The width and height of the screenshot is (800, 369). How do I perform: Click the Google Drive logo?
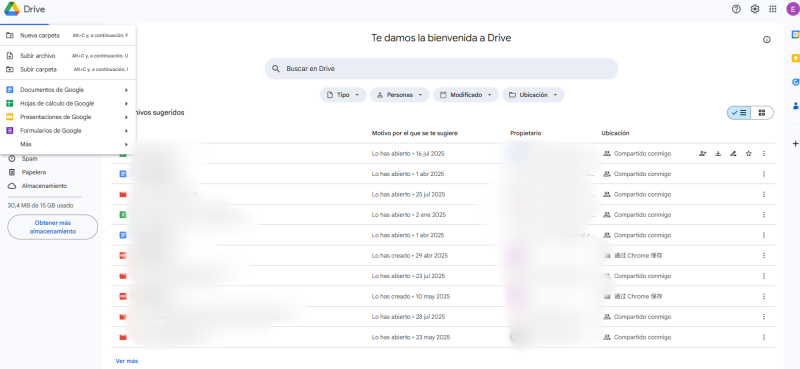pyautogui.click(x=12, y=9)
